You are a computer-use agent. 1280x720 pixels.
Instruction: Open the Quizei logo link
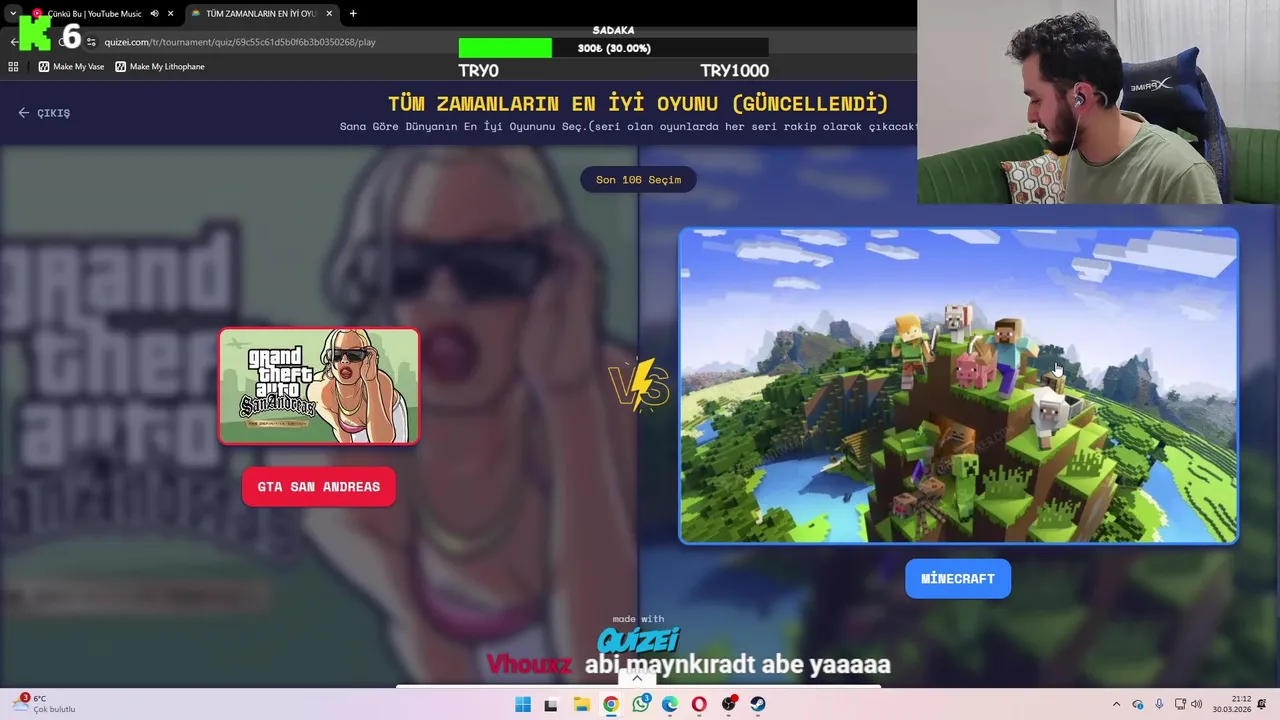[x=639, y=640]
